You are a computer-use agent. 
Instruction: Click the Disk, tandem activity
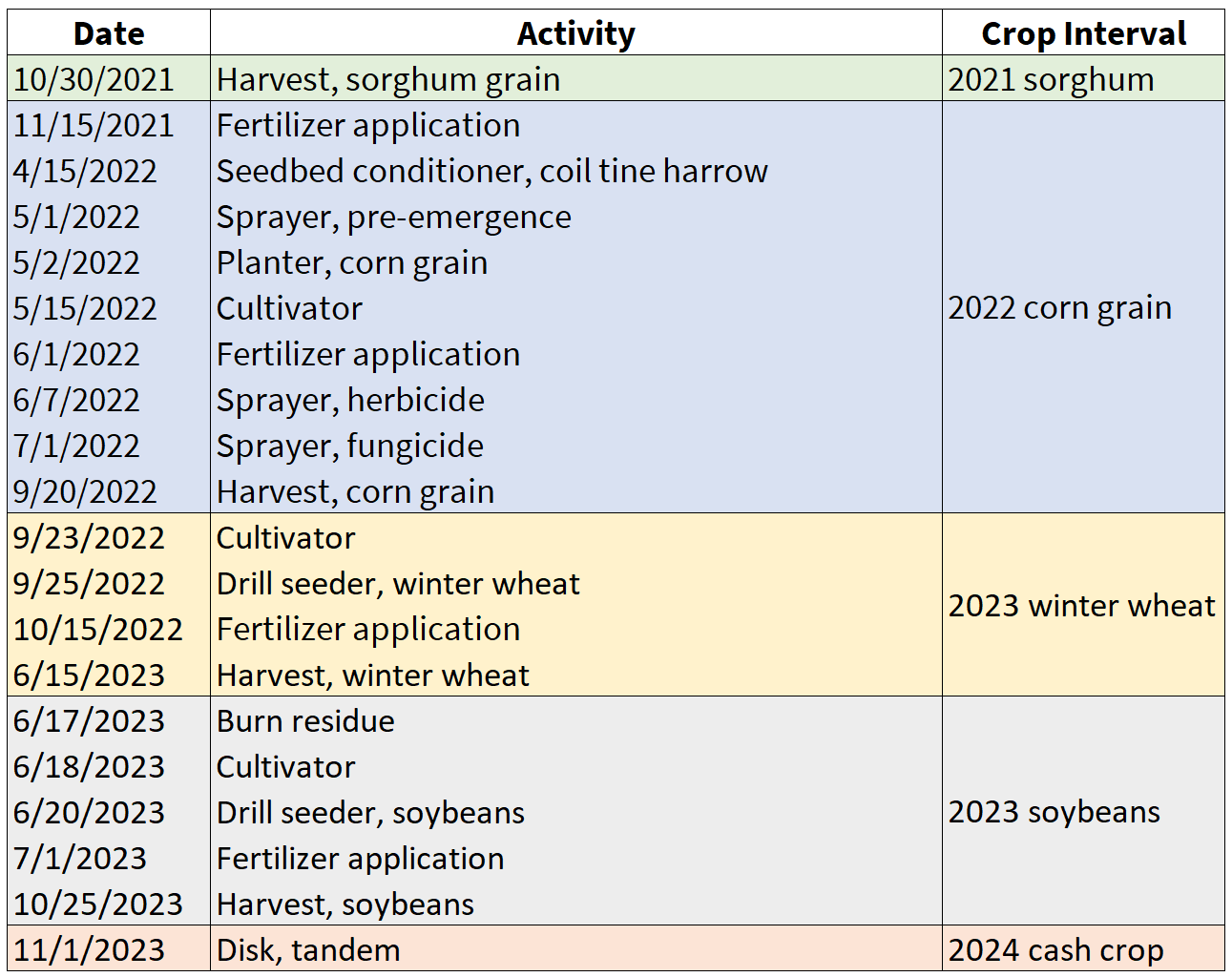(308, 949)
